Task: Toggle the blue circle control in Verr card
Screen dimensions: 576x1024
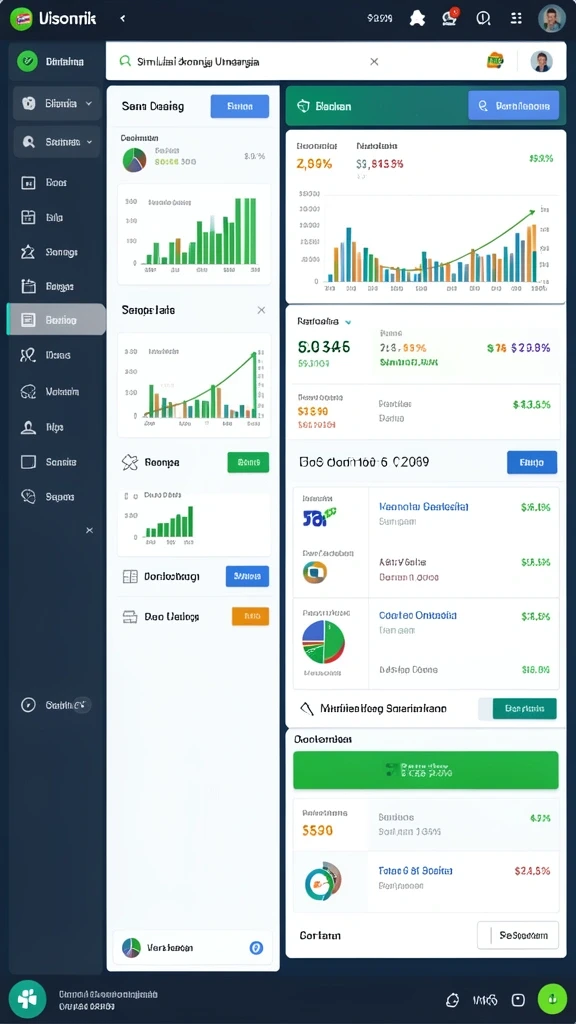Action: pos(257,948)
